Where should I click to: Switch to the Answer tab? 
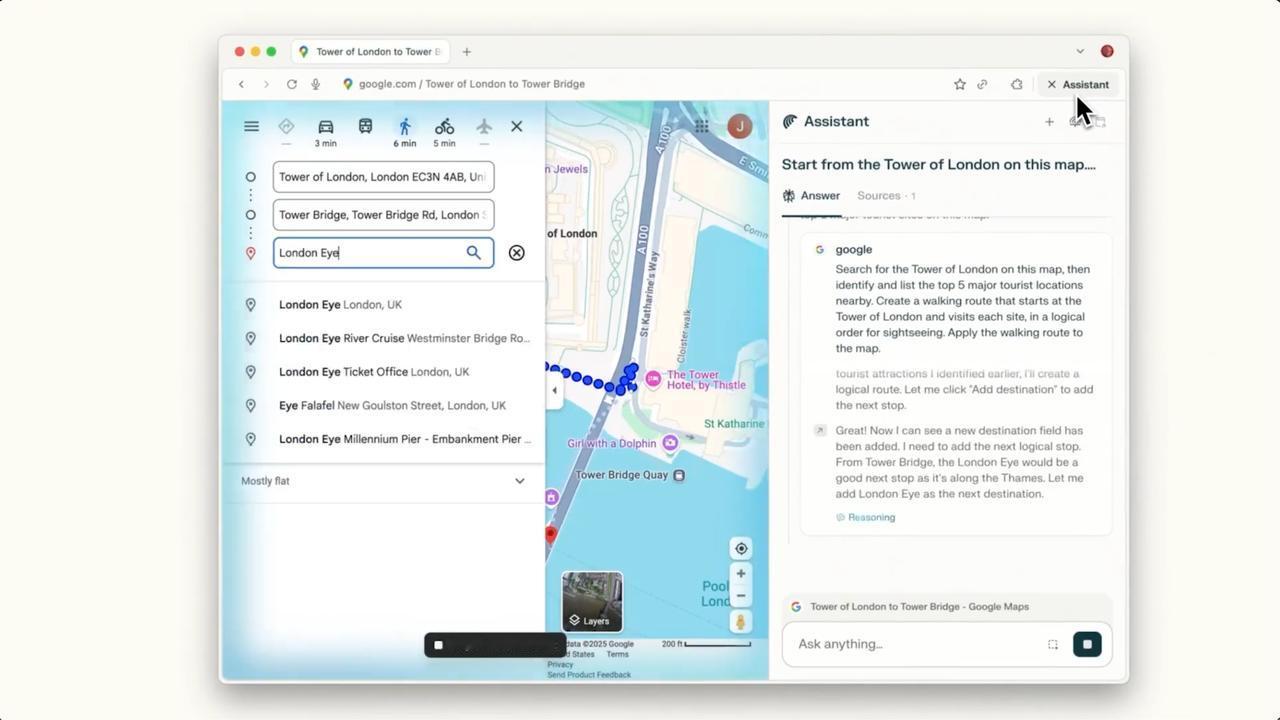tap(811, 196)
